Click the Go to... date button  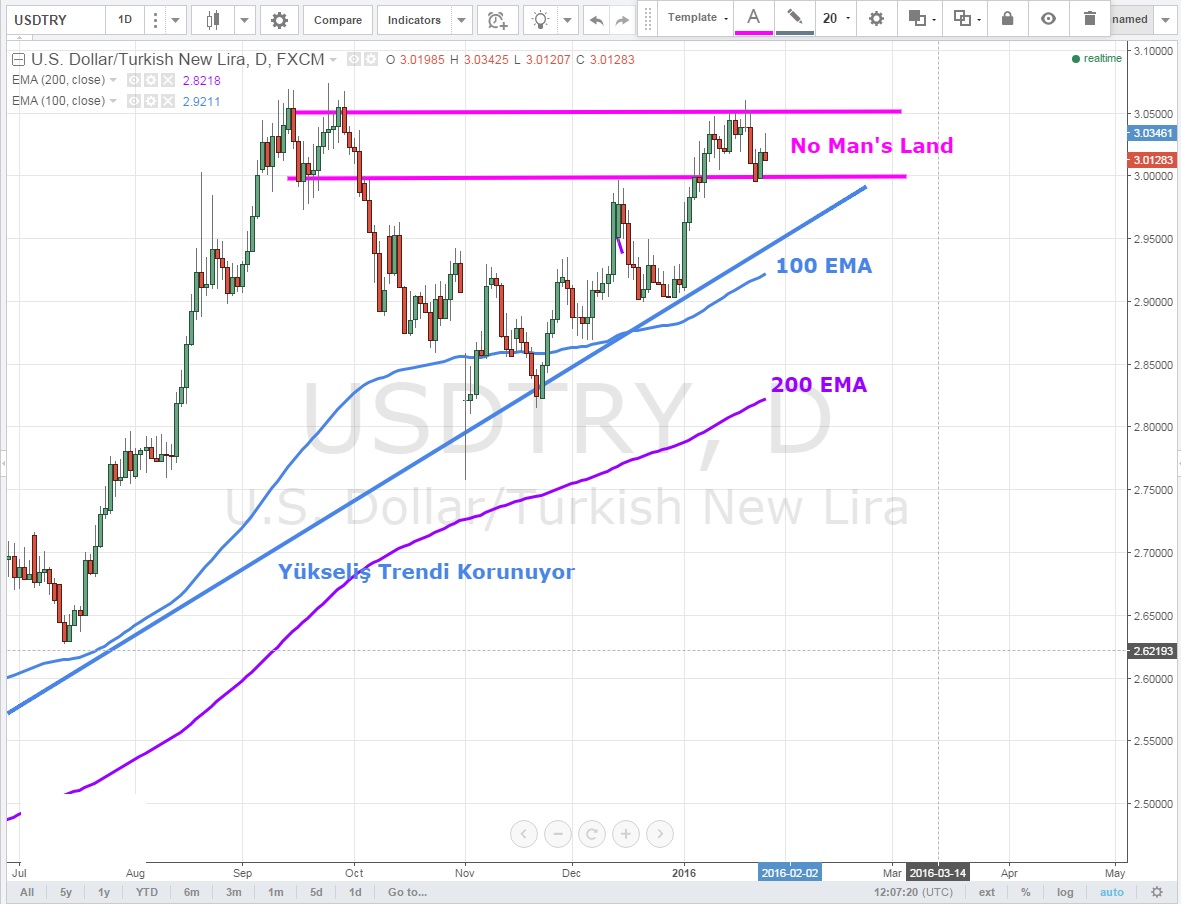click(407, 892)
